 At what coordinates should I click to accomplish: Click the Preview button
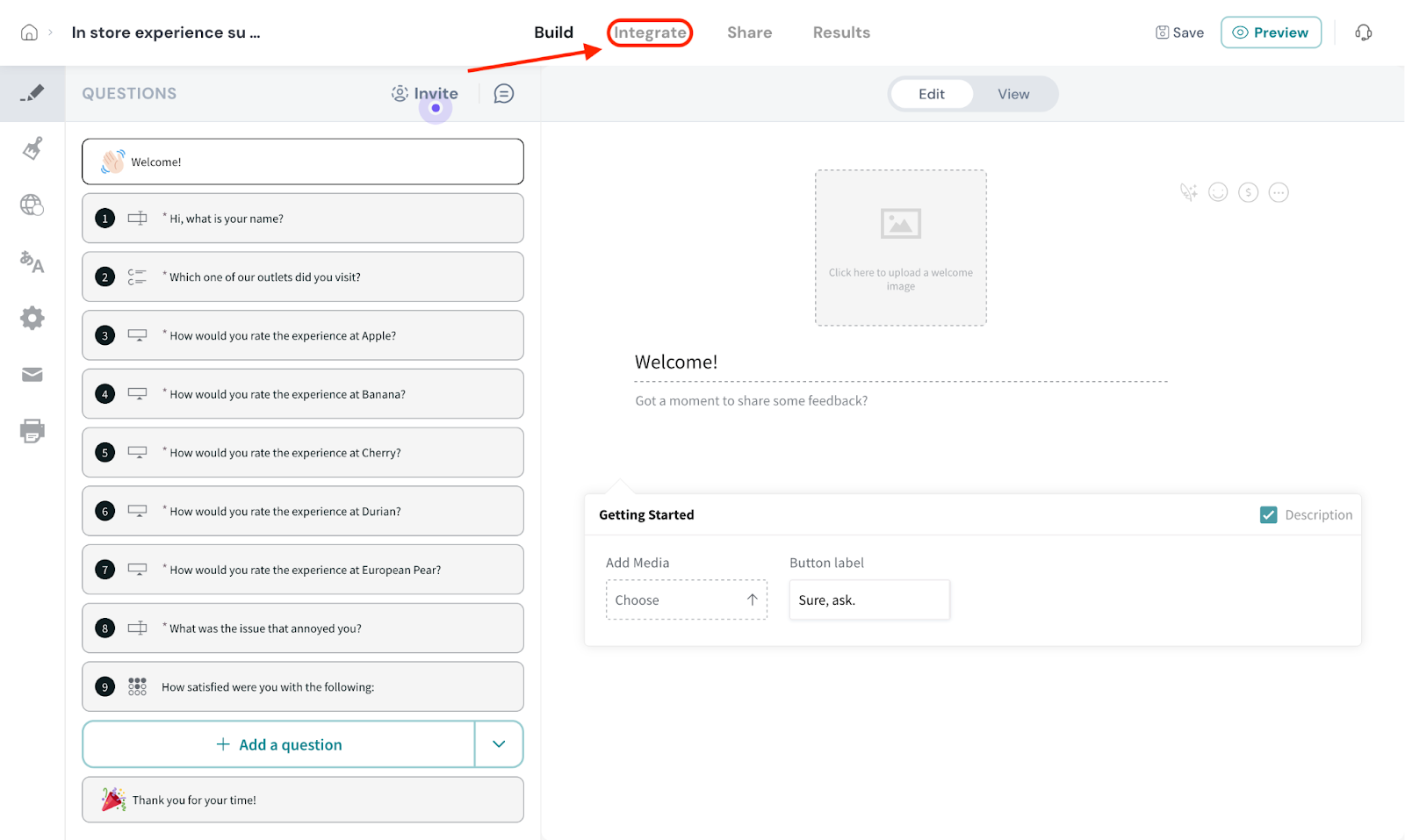(x=1270, y=32)
